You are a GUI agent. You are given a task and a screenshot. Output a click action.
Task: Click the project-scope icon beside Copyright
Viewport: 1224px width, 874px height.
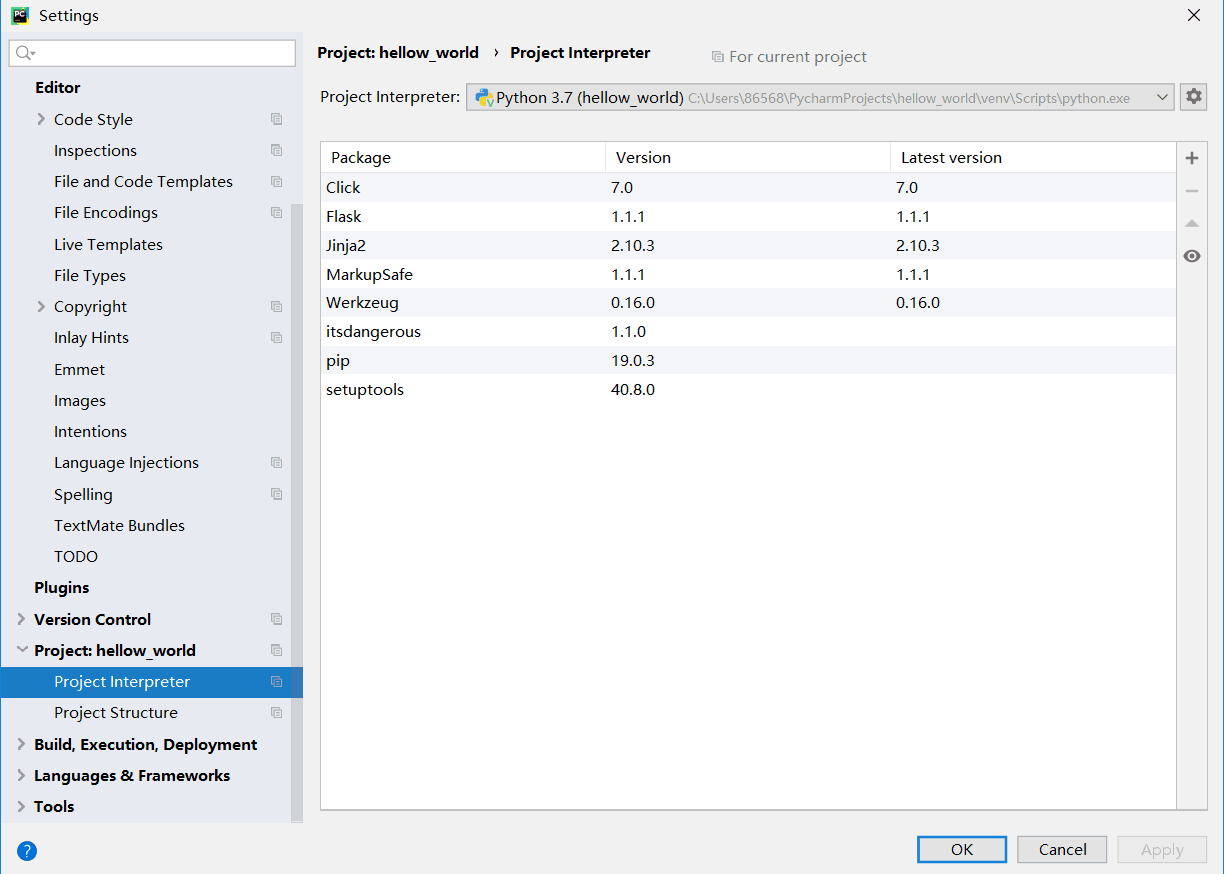[x=277, y=306]
